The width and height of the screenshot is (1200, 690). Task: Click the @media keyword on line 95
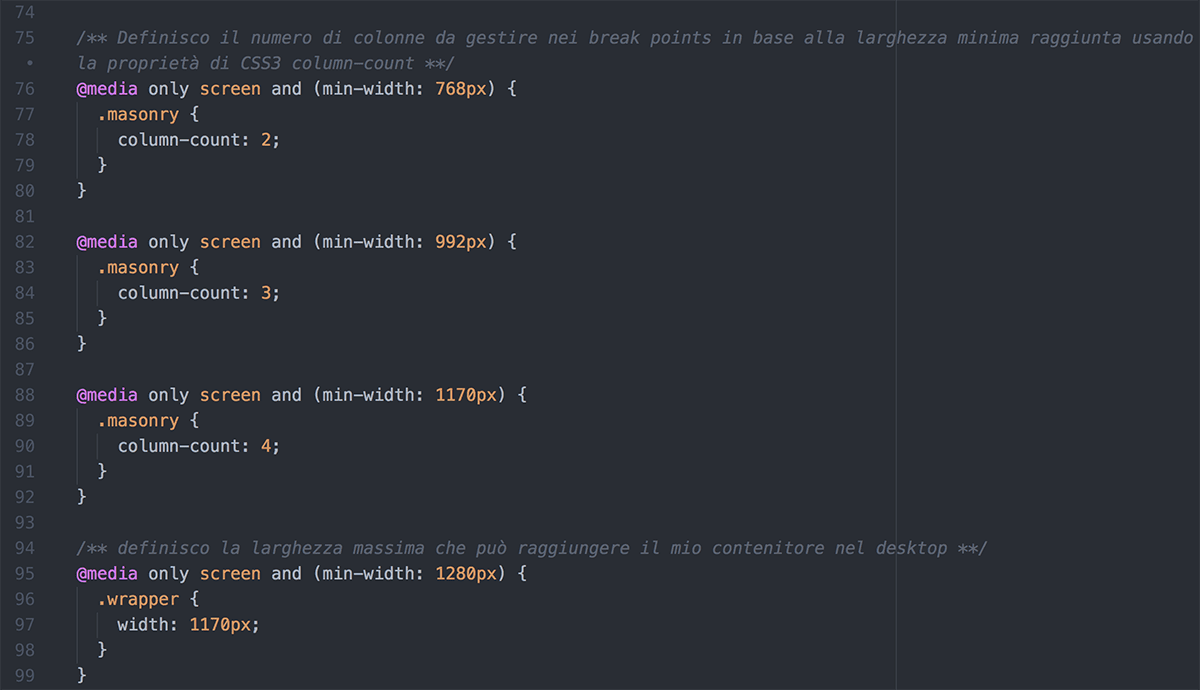(x=107, y=574)
